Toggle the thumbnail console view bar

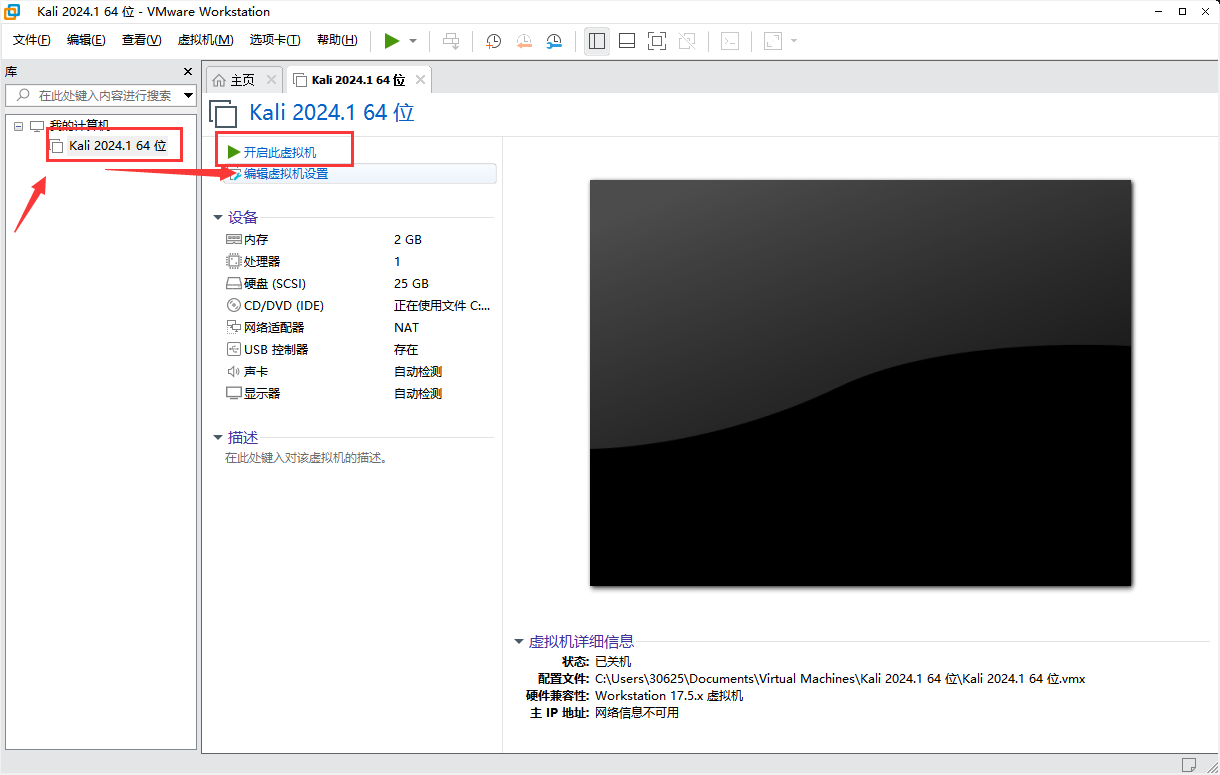point(627,40)
